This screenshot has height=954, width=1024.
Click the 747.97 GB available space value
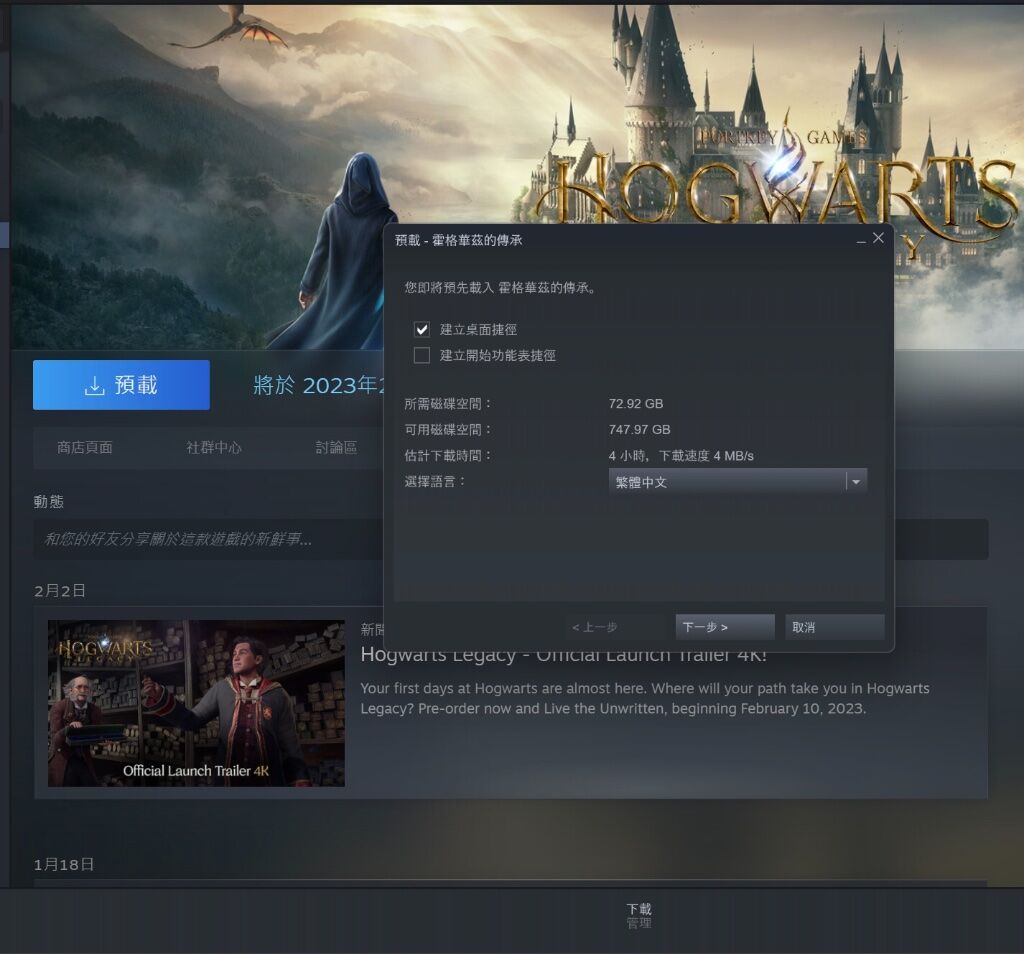coord(639,430)
